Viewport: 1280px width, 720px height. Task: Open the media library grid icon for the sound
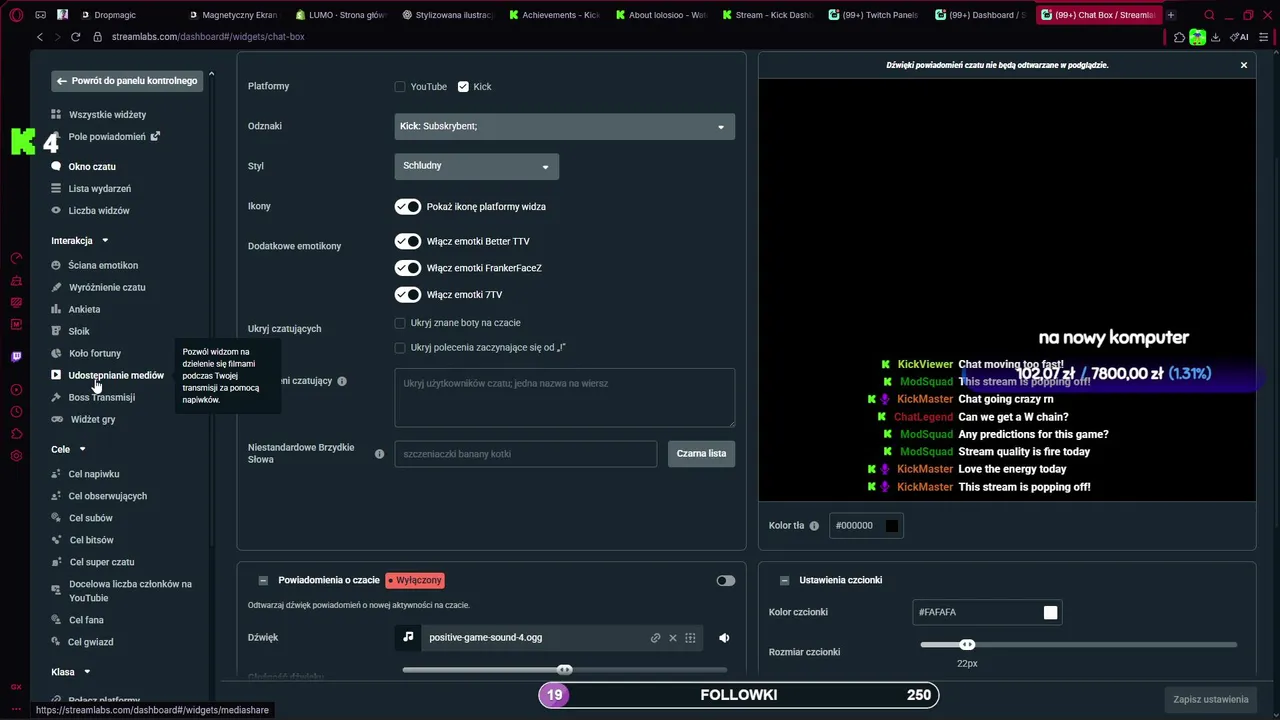(690, 638)
